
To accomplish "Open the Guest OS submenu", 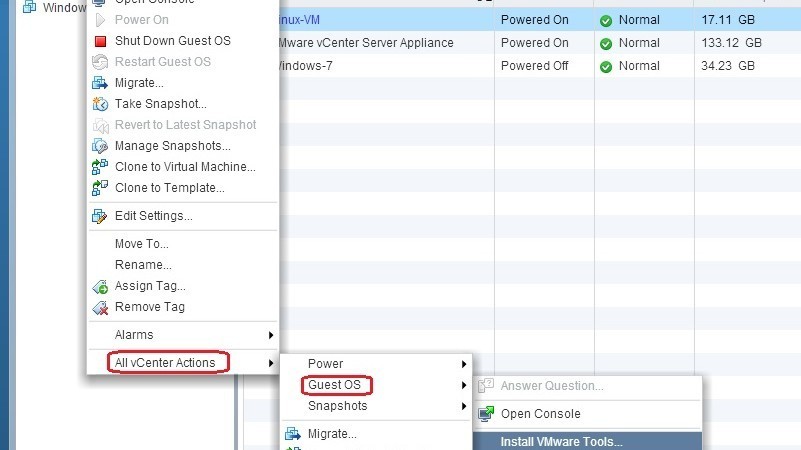I will point(334,385).
